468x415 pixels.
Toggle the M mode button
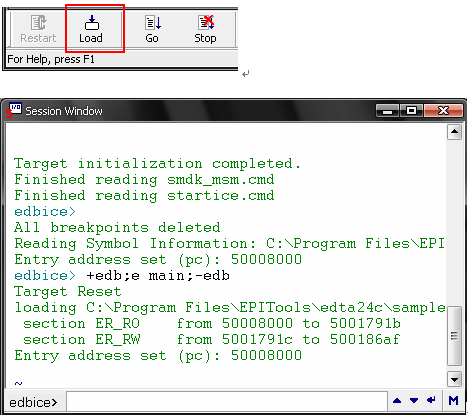click(x=453, y=400)
